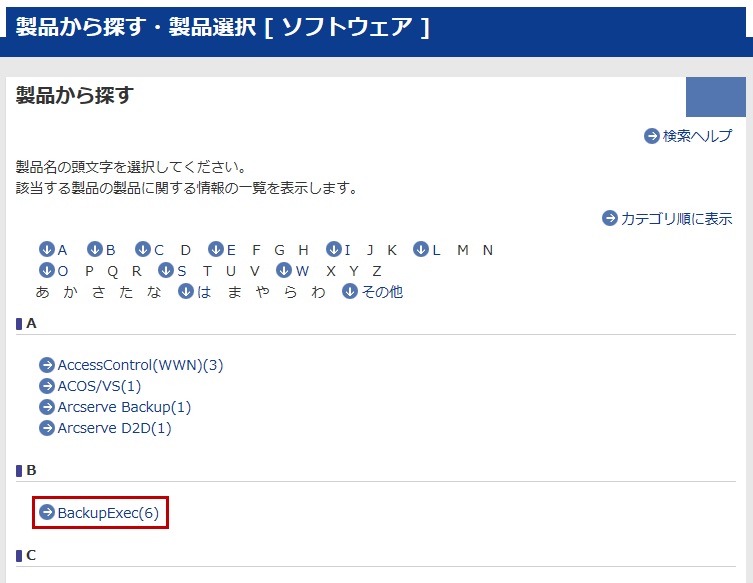Click the down-arrow icon beside その他
Image resolution: width=753 pixels, height=583 pixels.
pyautogui.click(x=350, y=291)
